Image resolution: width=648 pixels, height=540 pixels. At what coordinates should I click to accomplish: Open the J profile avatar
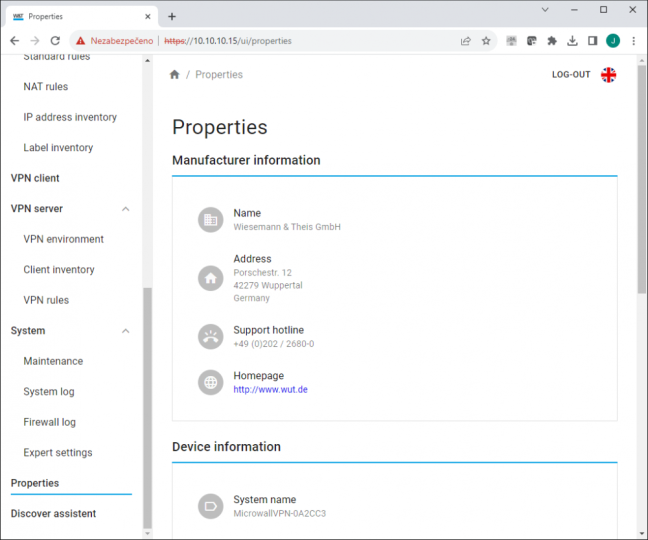tap(613, 40)
